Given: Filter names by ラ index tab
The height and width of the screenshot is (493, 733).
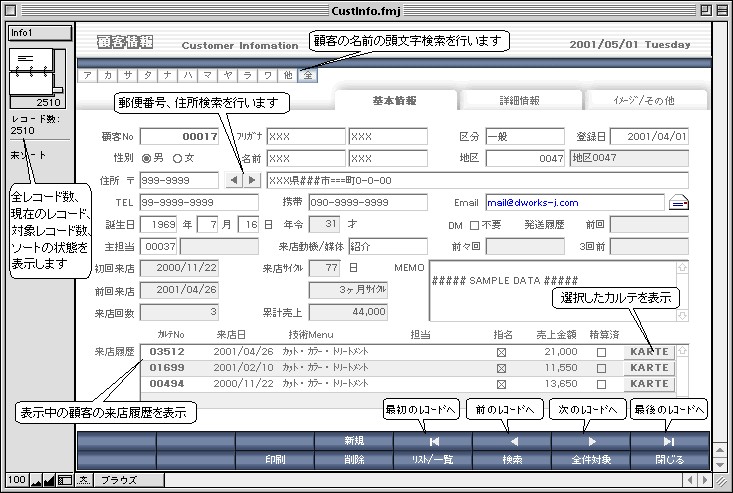Looking at the screenshot, I should point(248,75).
